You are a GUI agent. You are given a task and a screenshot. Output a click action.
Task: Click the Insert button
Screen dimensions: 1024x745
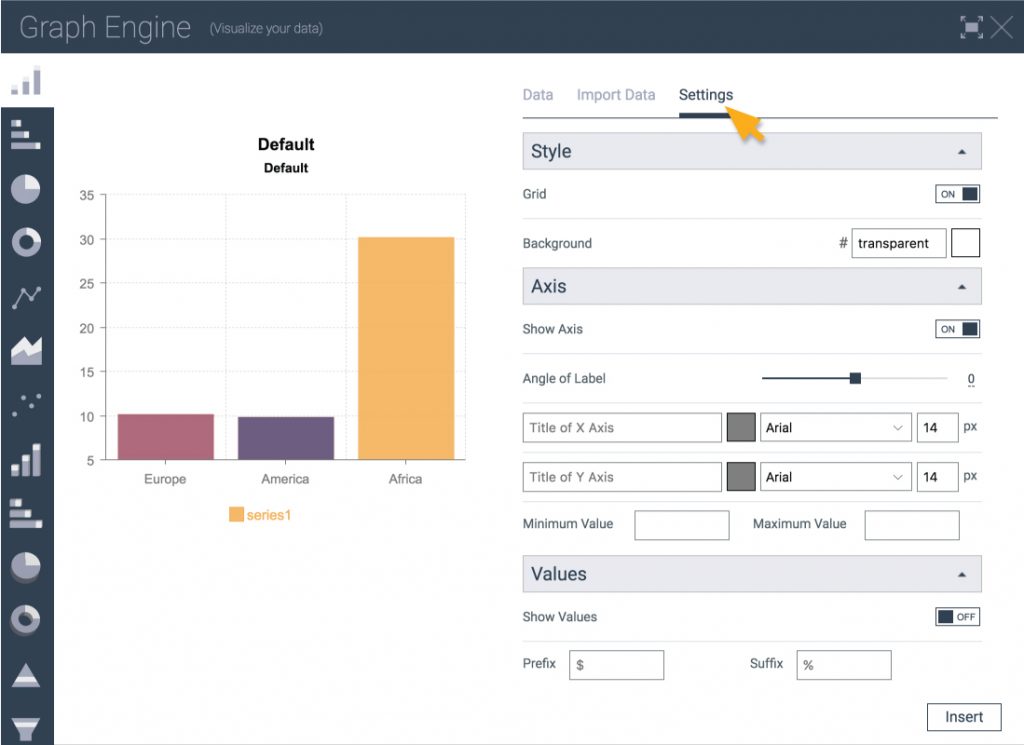click(963, 716)
